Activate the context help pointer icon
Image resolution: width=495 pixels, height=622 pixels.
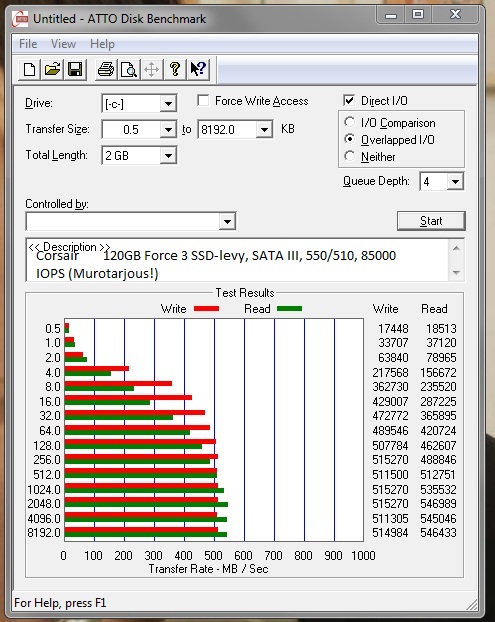198,70
